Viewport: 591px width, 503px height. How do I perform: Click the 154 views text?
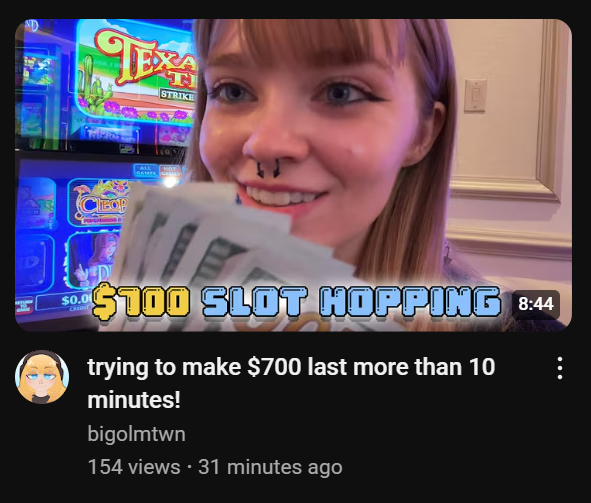(134, 467)
